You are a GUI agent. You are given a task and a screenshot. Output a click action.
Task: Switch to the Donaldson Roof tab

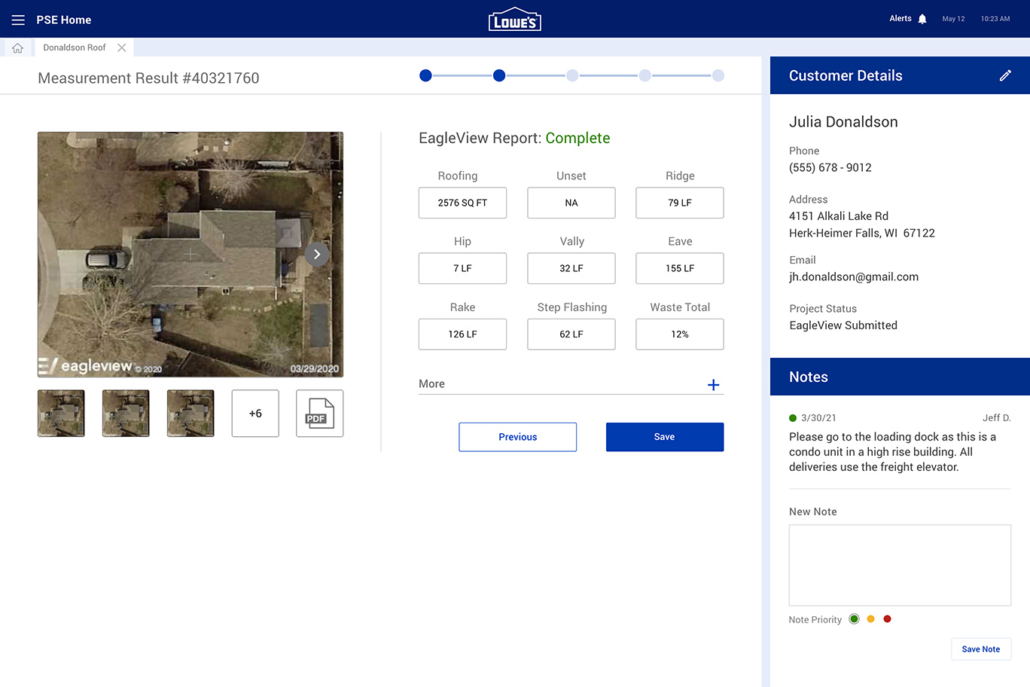(74, 48)
